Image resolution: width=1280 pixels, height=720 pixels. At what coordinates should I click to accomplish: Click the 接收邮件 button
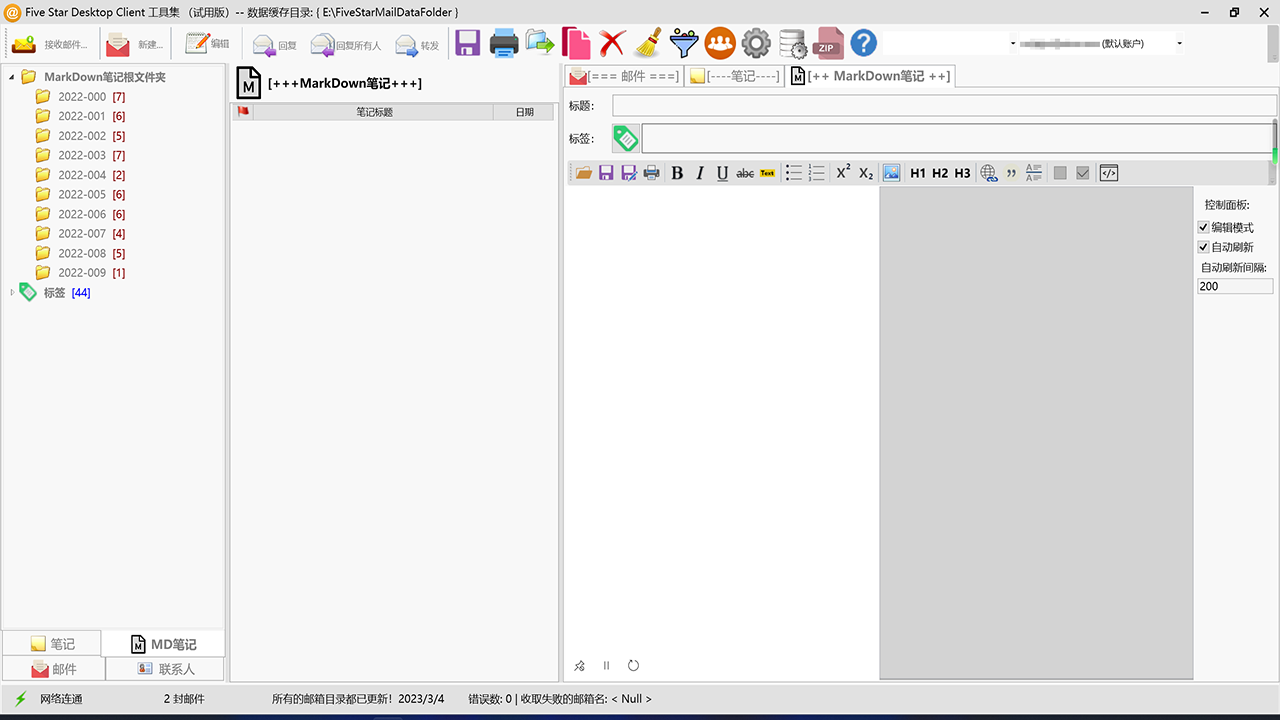(x=50, y=44)
